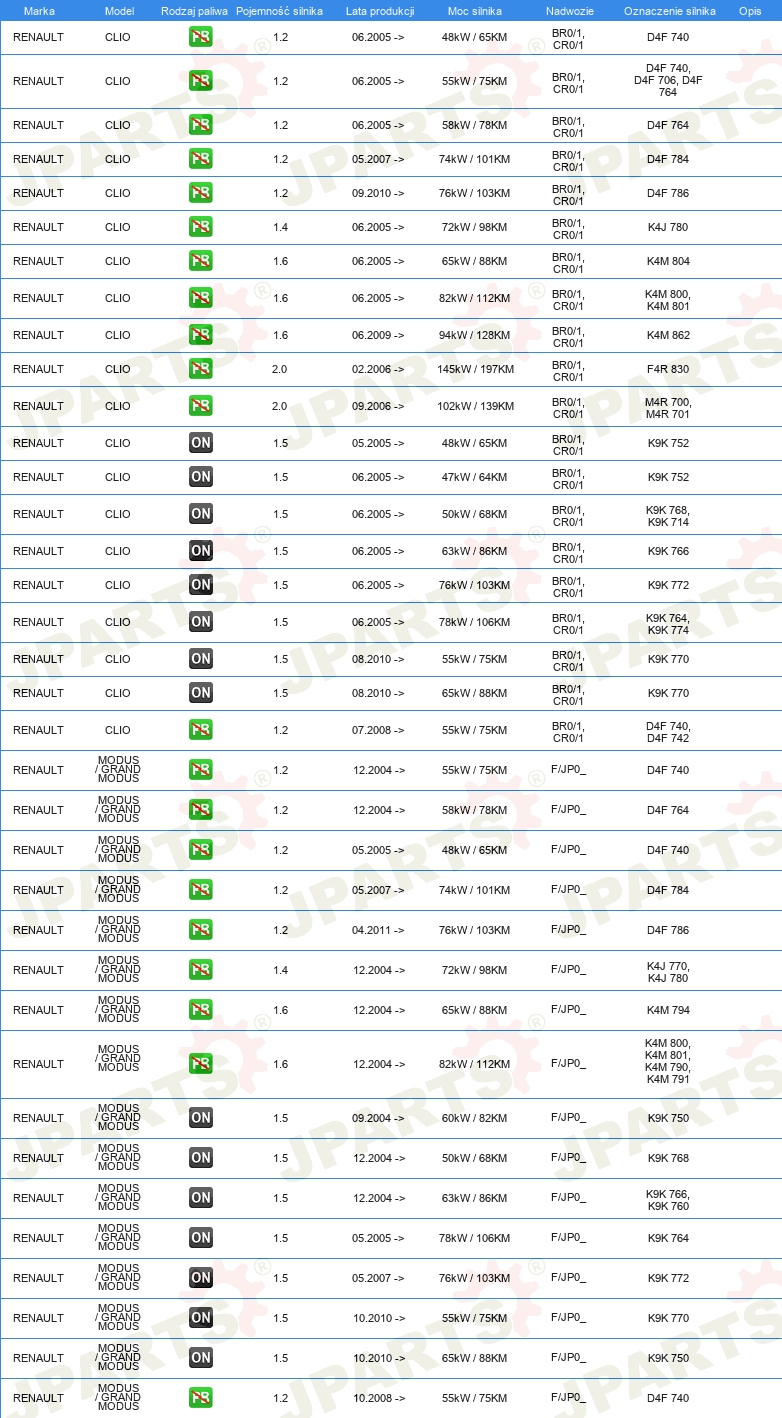The height and width of the screenshot is (1418, 782).
Task: Click the Oznaczenie silnika column header
Action: click(670, 11)
